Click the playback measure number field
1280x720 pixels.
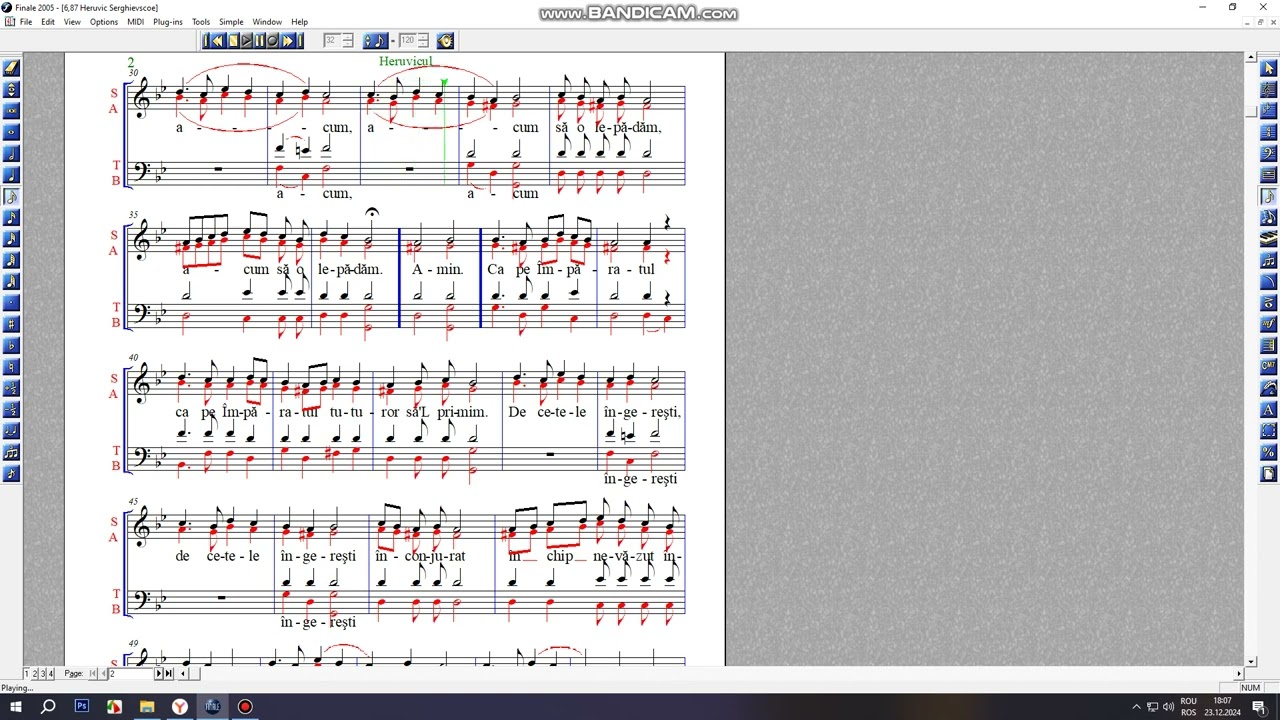[330, 41]
